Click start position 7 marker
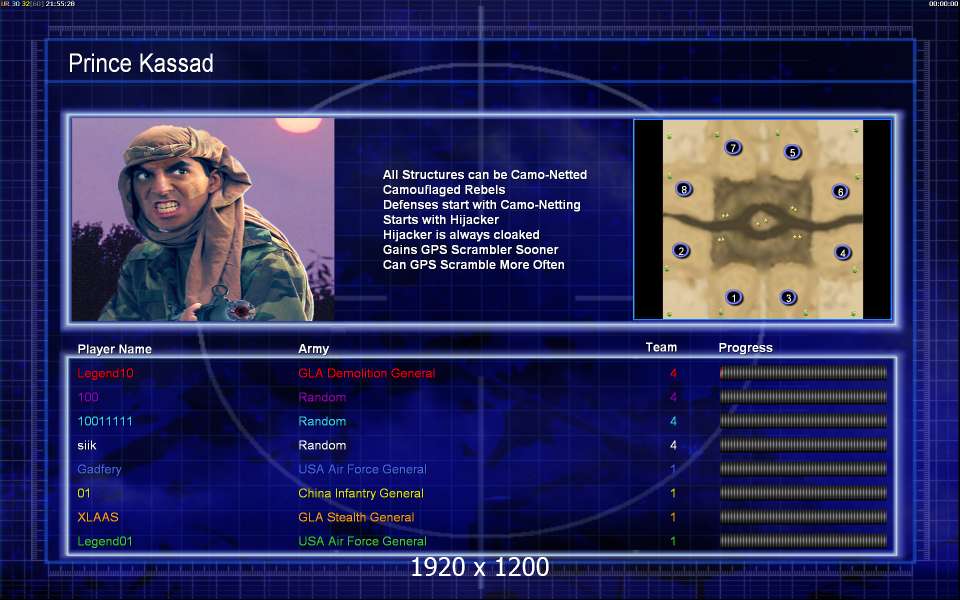The width and height of the screenshot is (960, 600). (733, 148)
